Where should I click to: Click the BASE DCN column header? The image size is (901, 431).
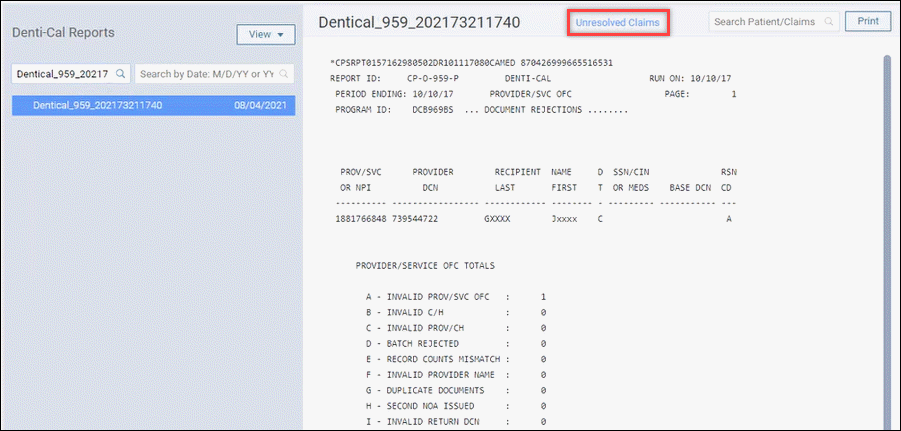(x=690, y=187)
